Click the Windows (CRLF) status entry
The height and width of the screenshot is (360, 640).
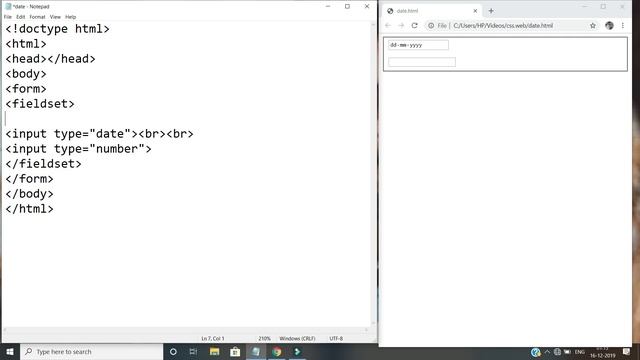pos(297,338)
